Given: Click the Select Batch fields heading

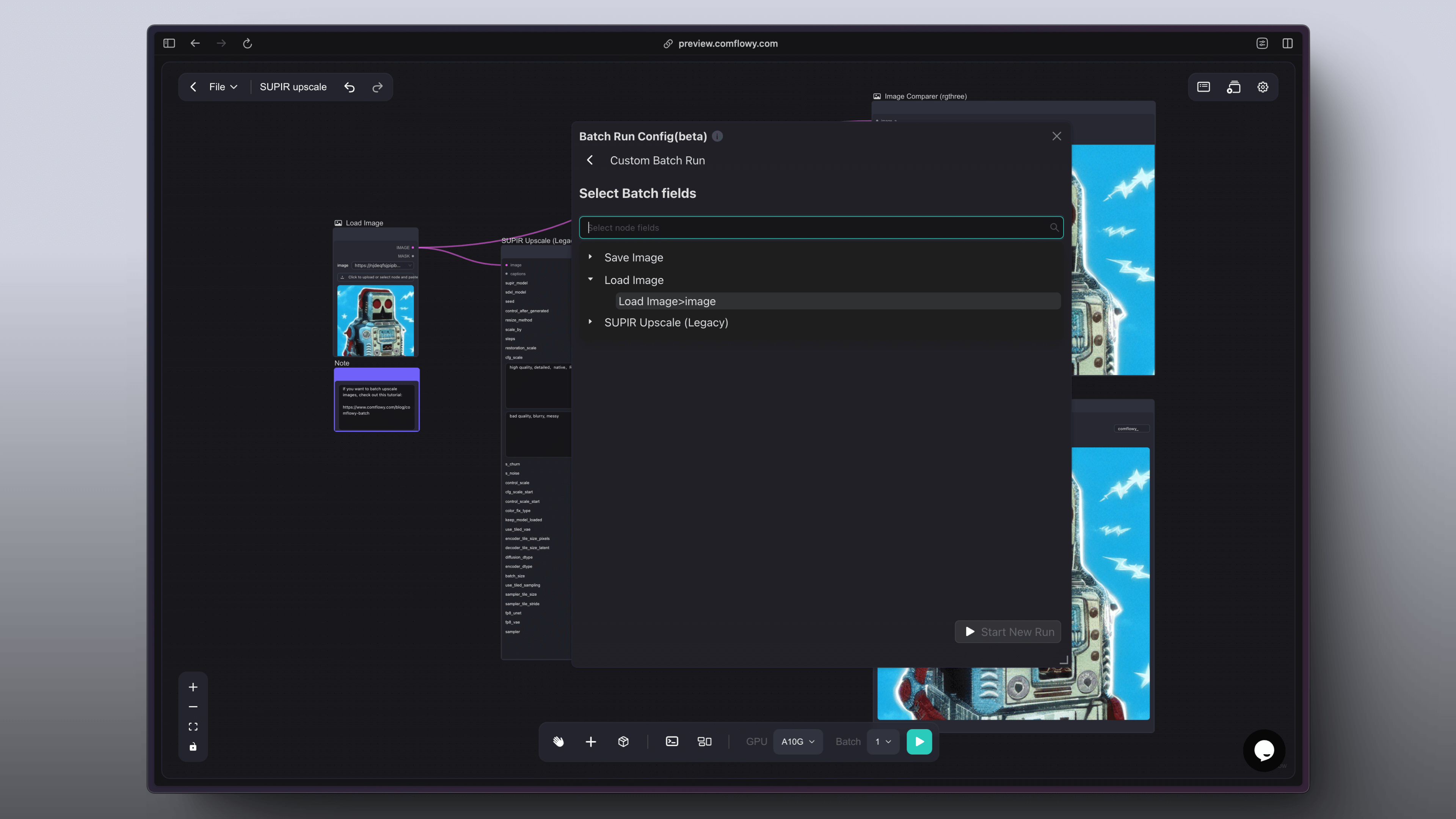Looking at the screenshot, I should click(637, 193).
